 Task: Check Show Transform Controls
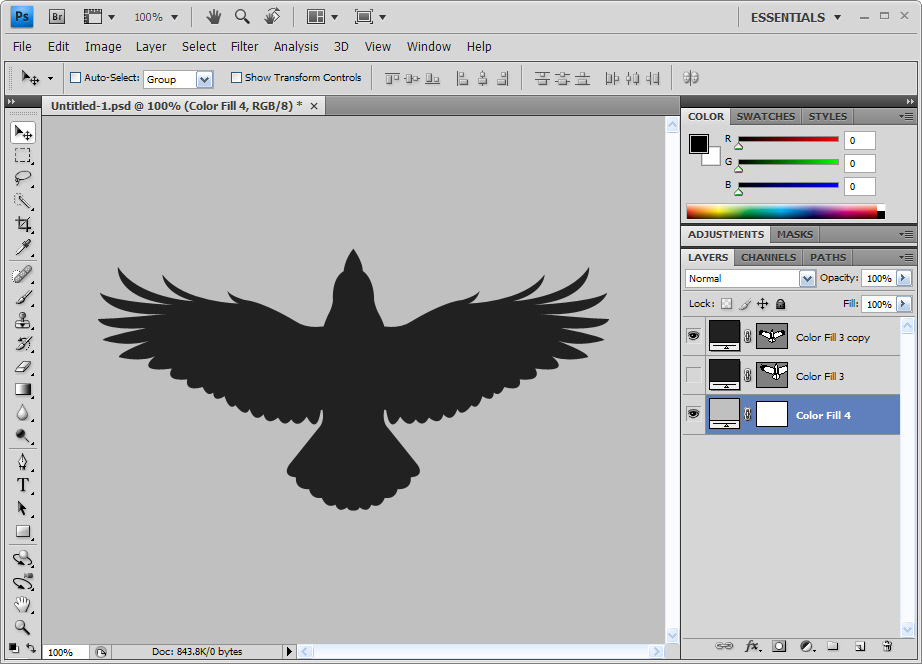pyautogui.click(x=236, y=78)
